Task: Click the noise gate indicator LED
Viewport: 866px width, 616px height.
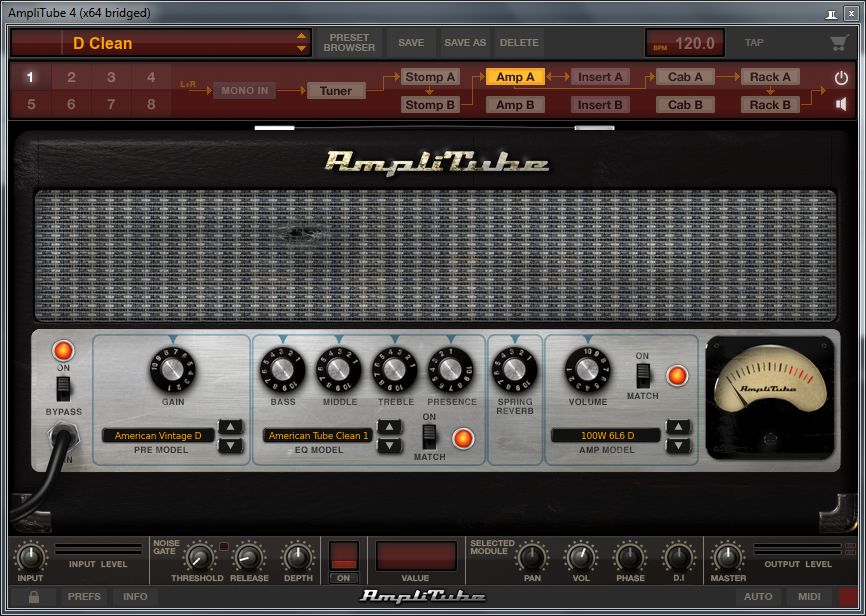Action: coord(224,546)
